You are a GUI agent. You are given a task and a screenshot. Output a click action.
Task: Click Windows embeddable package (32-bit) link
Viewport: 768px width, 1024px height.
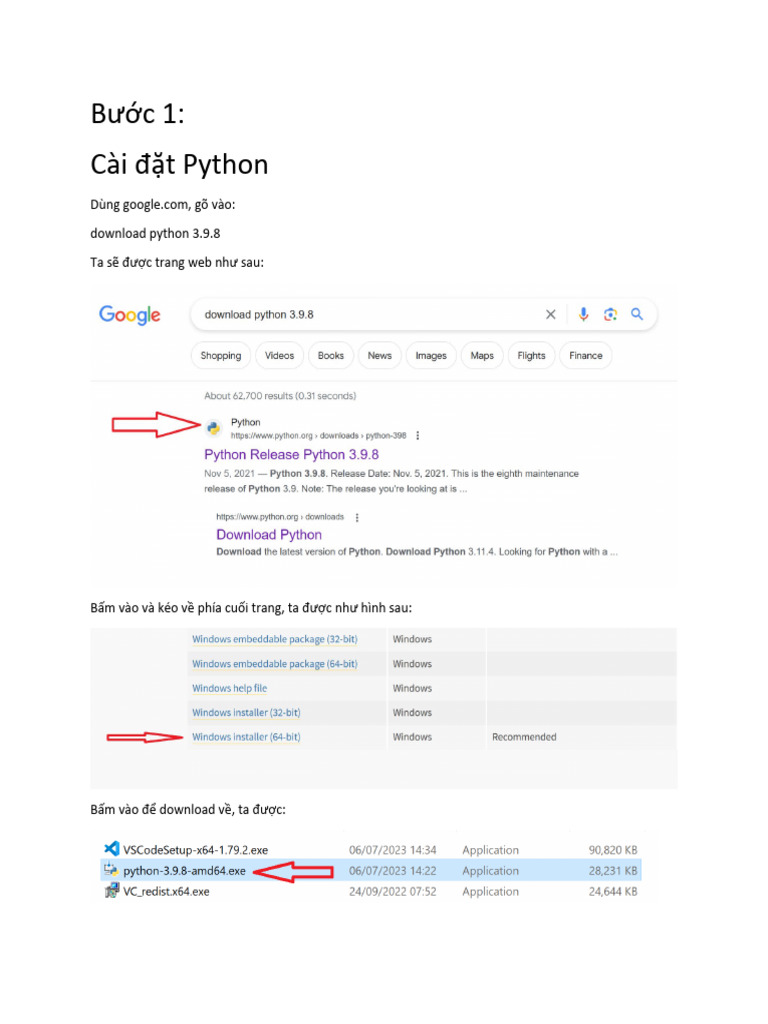tap(275, 639)
